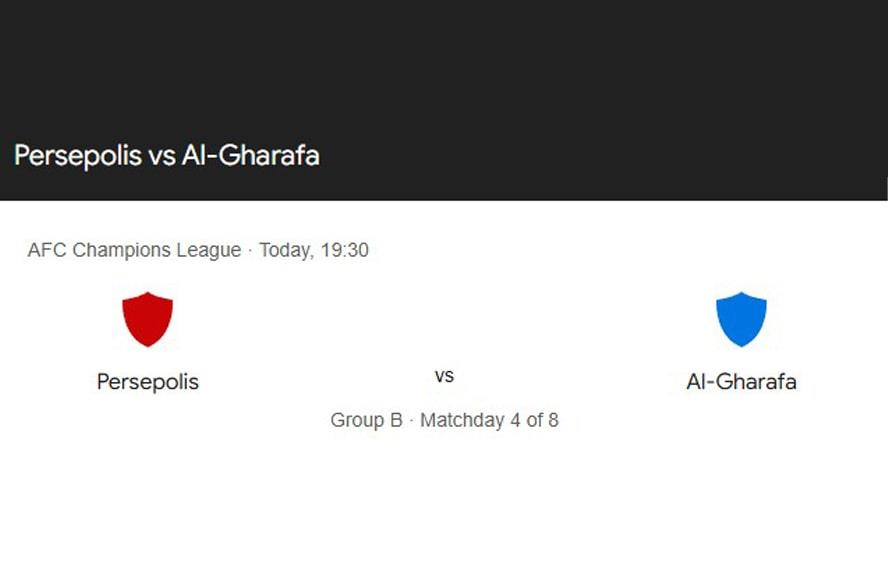Click the word Matchday in the round info
Viewport: 888px width, 573px height.
[462, 420]
